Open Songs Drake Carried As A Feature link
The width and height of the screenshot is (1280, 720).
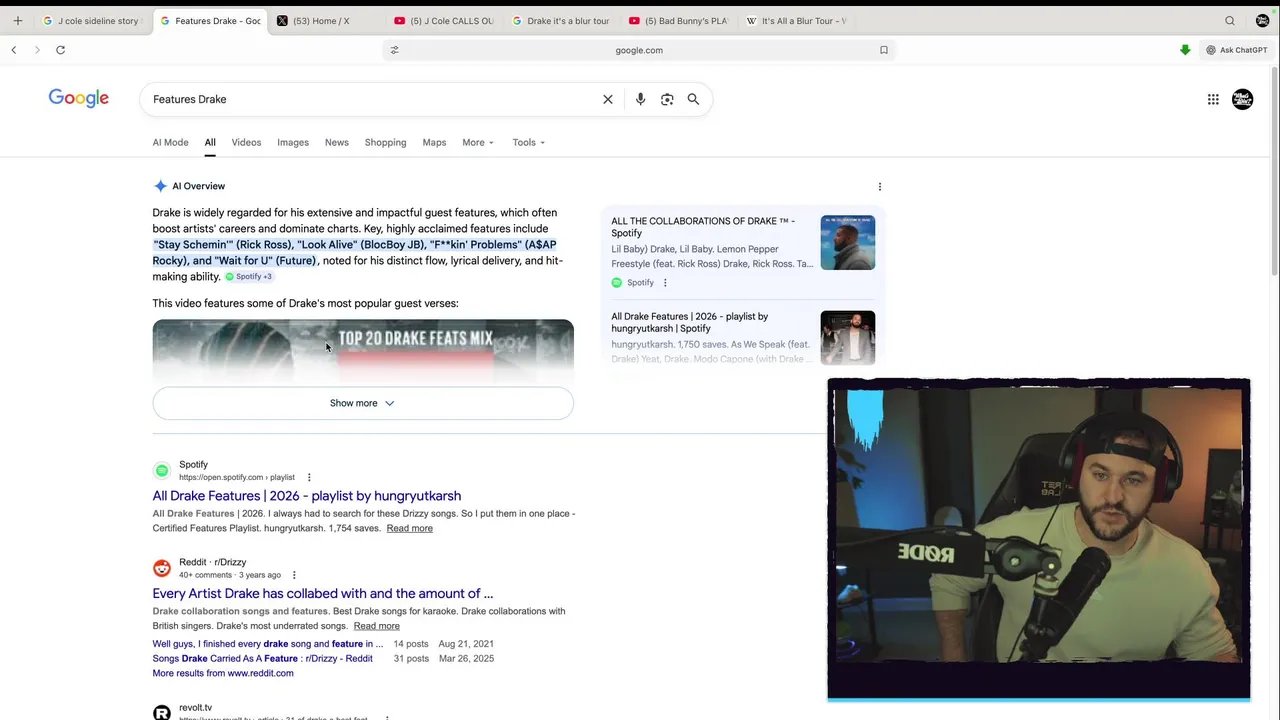click(x=262, y=659)
